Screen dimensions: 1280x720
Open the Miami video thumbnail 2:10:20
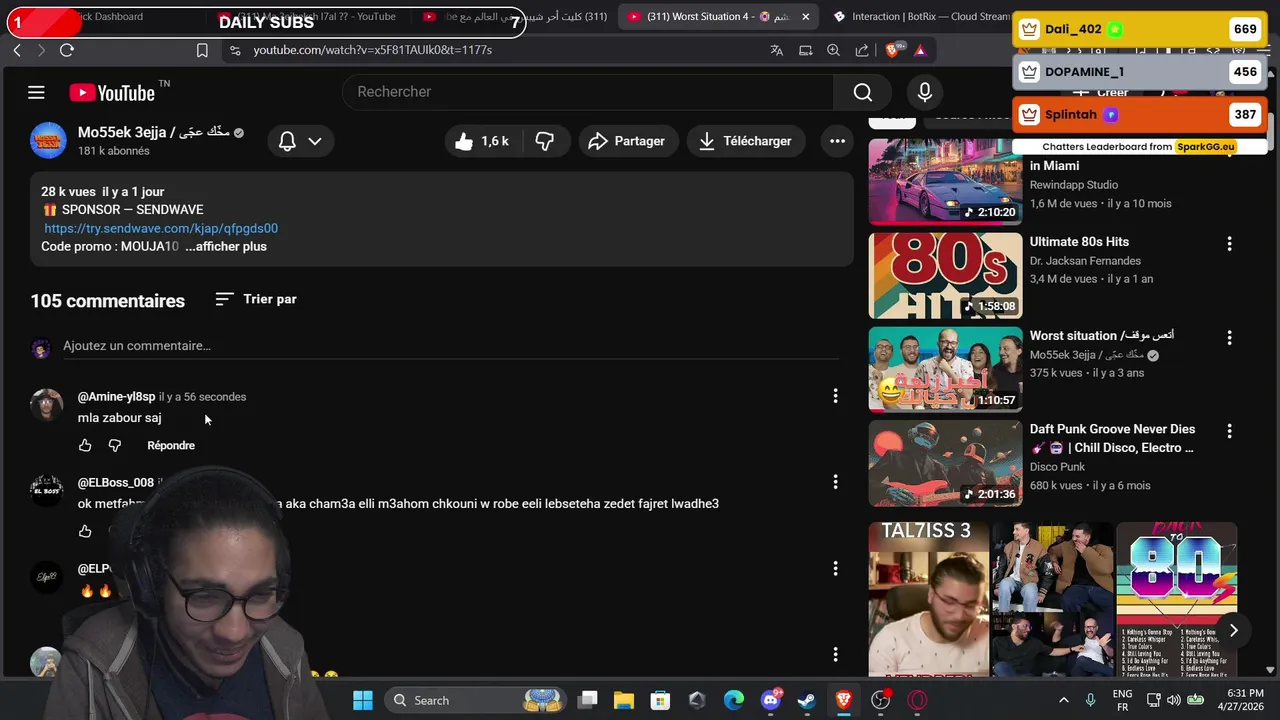pos(945,181)
